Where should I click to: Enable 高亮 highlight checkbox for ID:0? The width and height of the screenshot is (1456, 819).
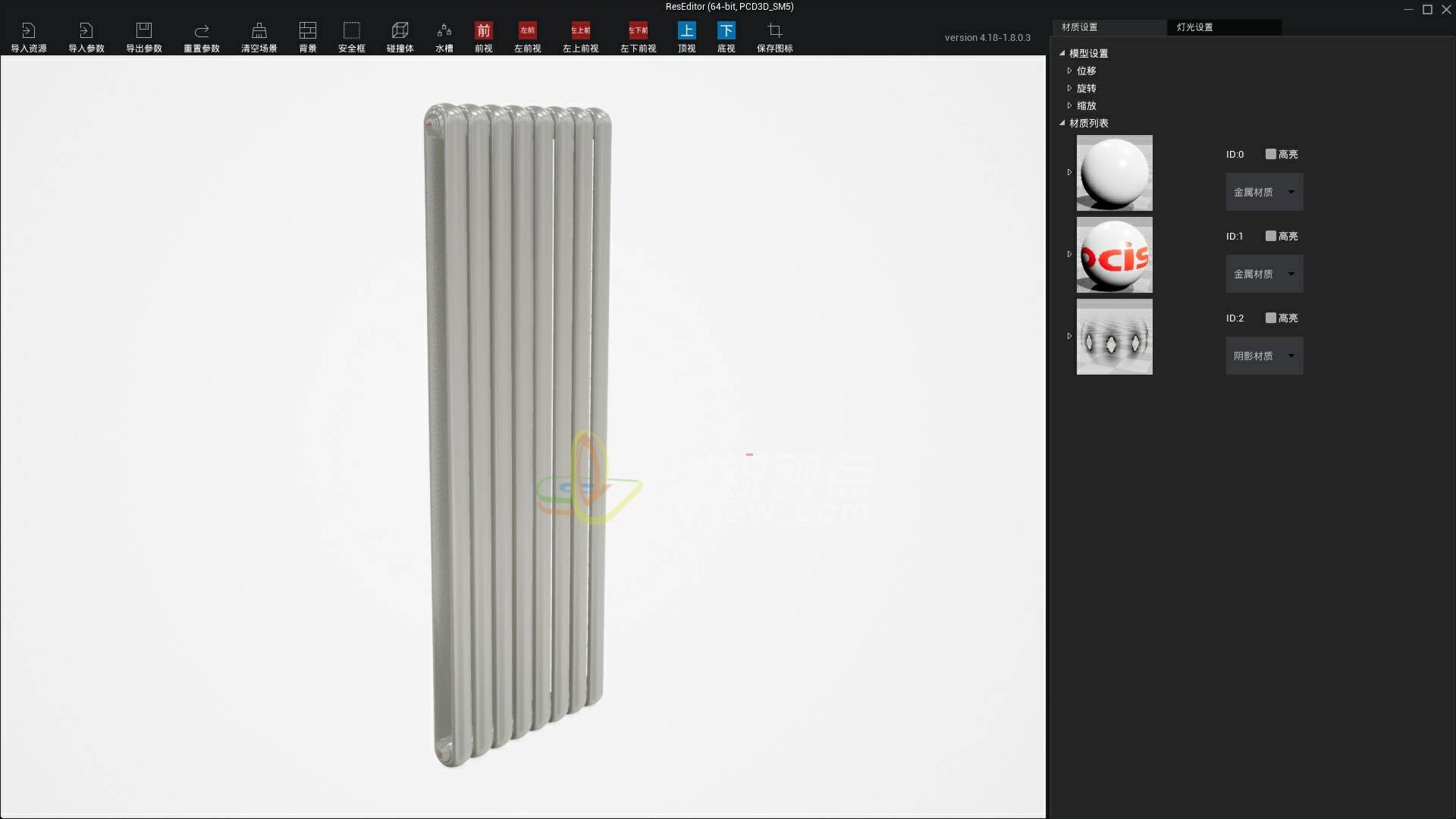click(x=1270, y=154)
